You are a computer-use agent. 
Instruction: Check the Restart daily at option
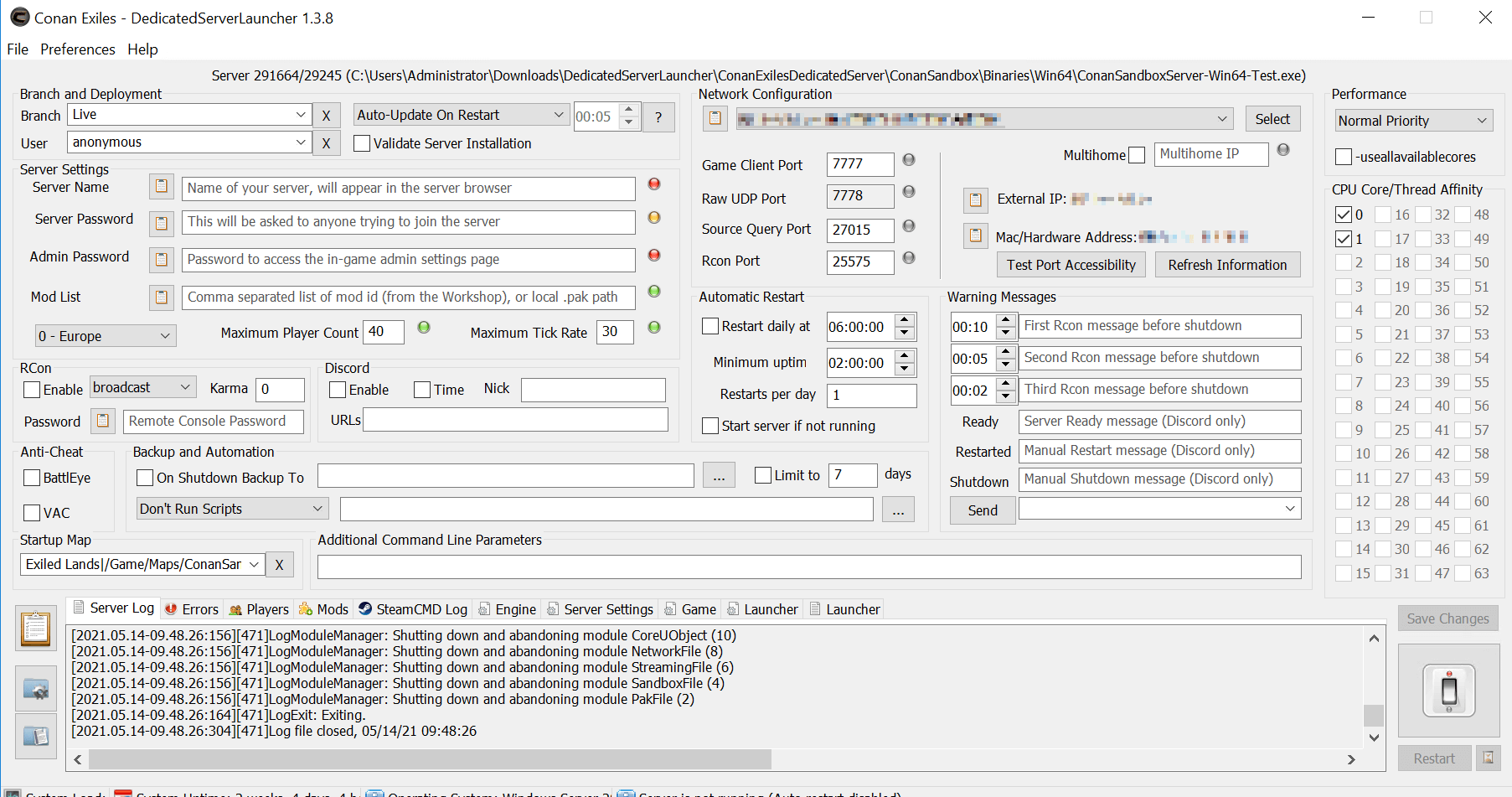(x=710, y=326)
